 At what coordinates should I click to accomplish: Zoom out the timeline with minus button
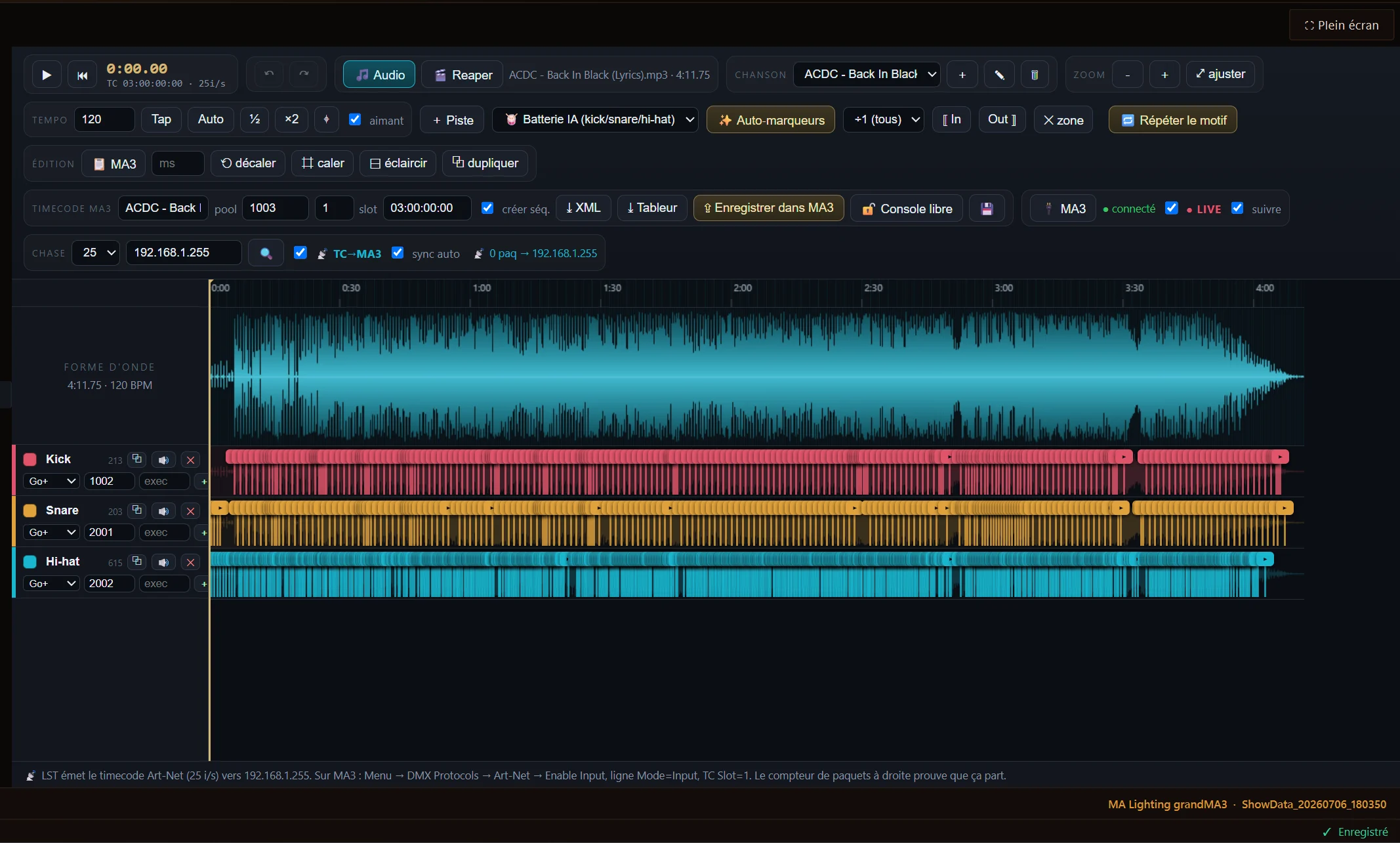[x=1128, y=75]
